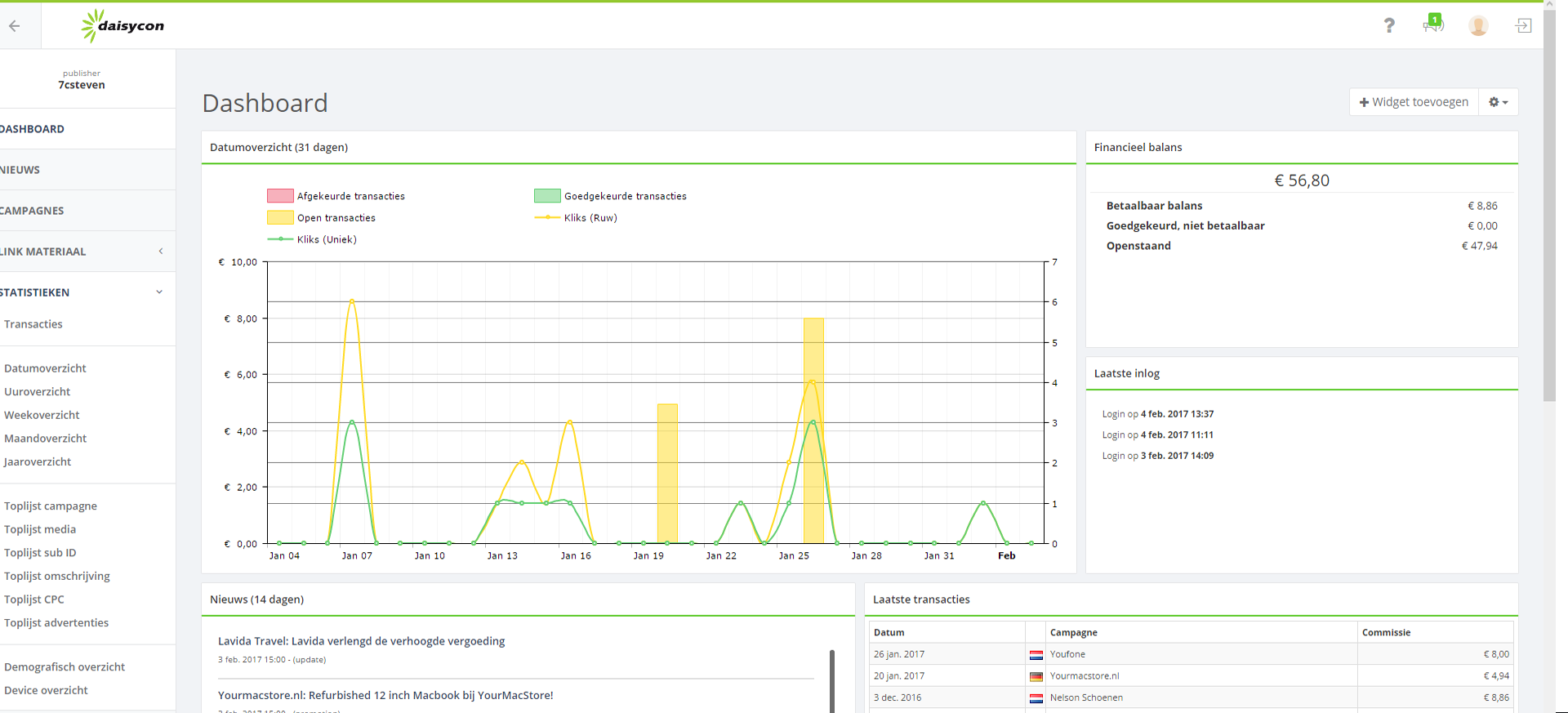Open Toplijst sub ID in sidebar
1568x713 pixels.
[x=40, y=553]
